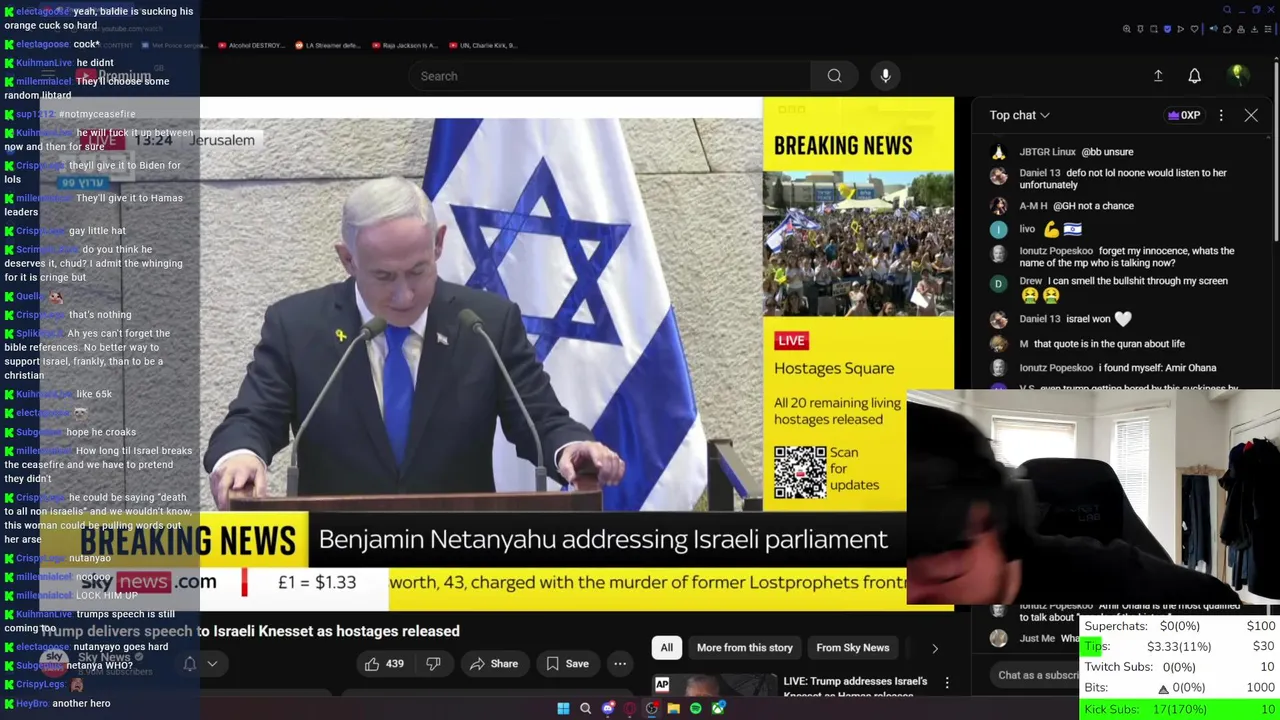1280x720 pixels.
Task: Open the YouTube Premium logo home link
Action: 113,76
